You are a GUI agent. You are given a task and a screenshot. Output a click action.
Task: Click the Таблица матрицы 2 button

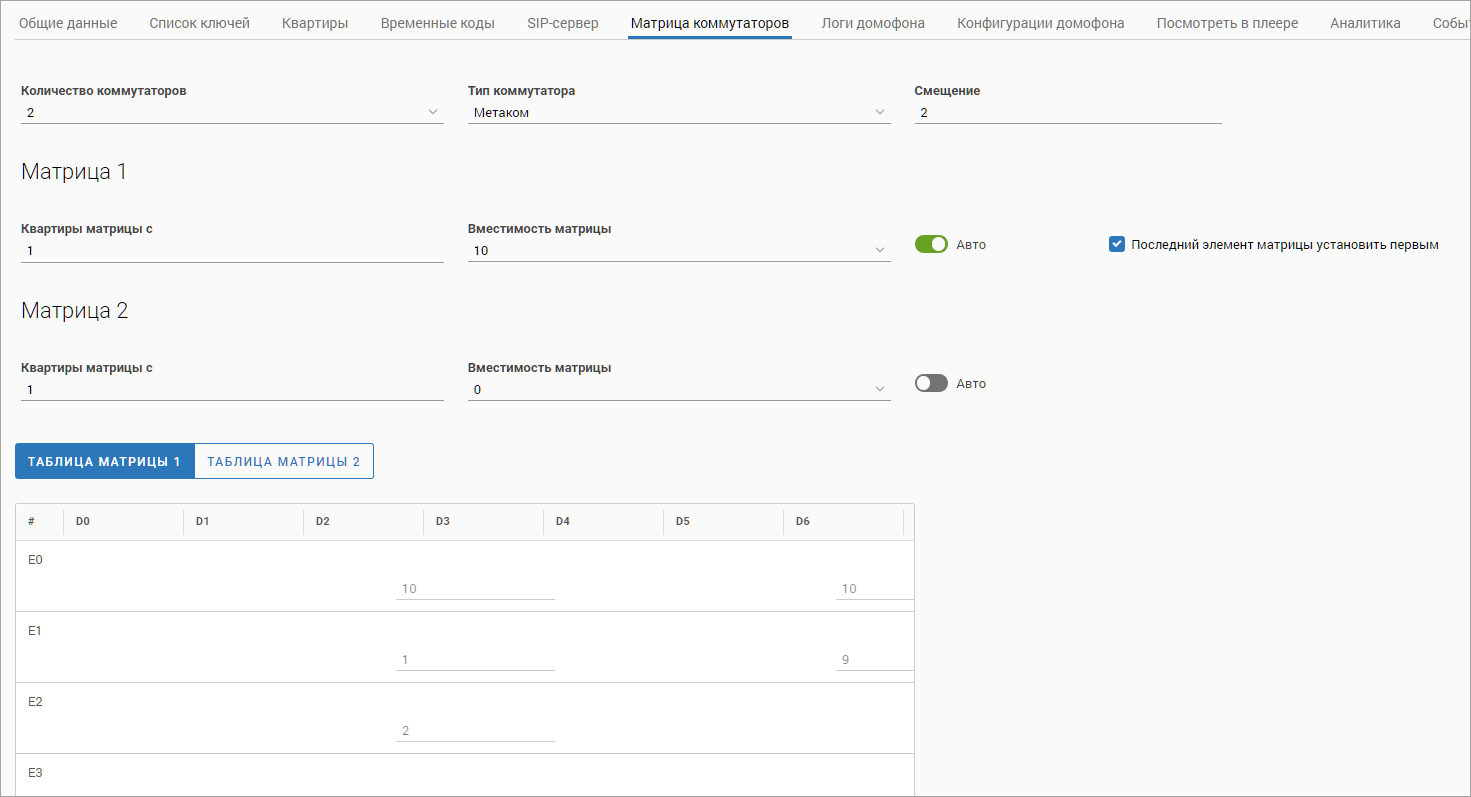pyautogui.click(x=283, y=462)
